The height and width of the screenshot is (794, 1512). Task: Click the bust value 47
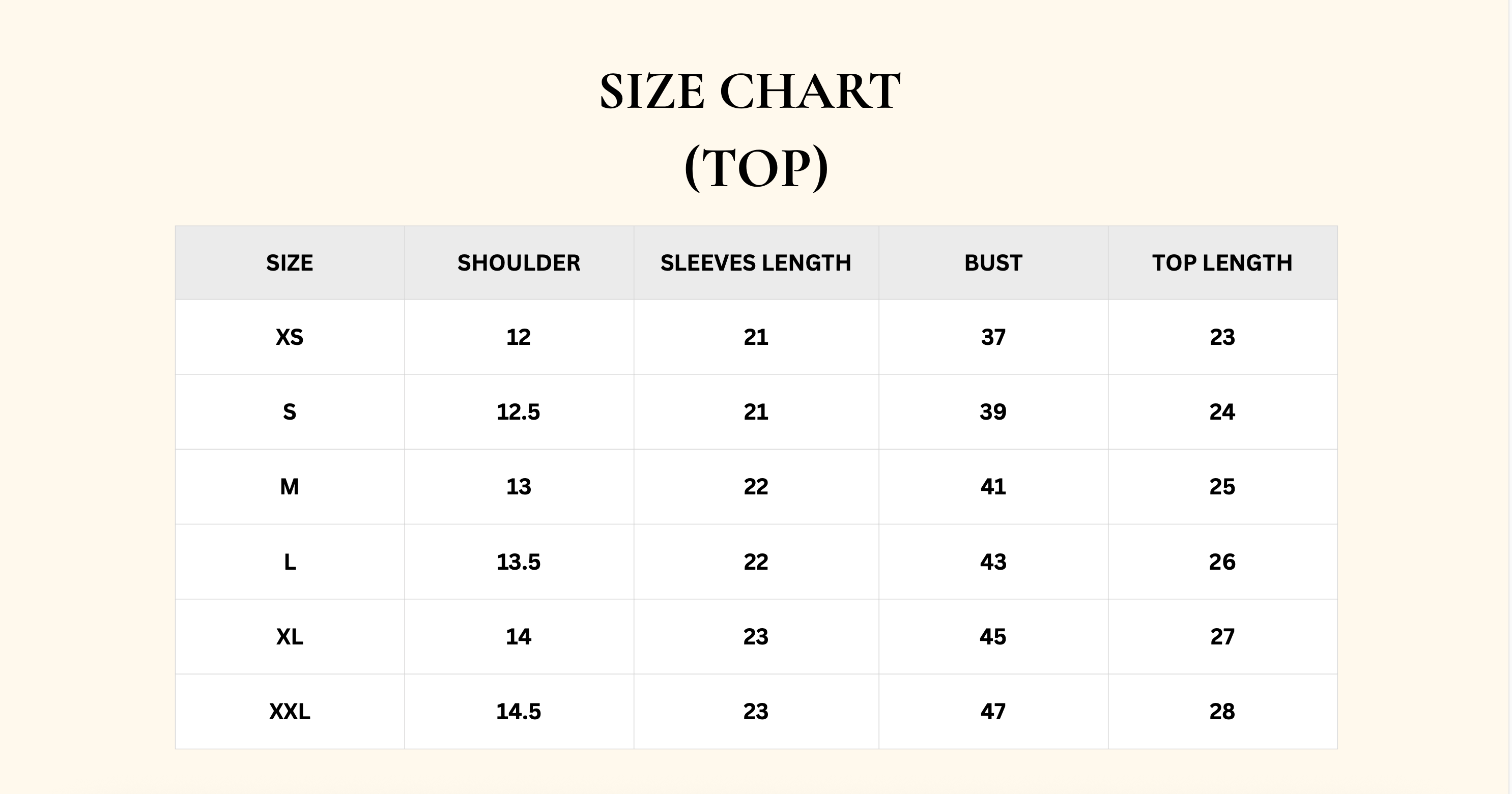coord(993,712)
